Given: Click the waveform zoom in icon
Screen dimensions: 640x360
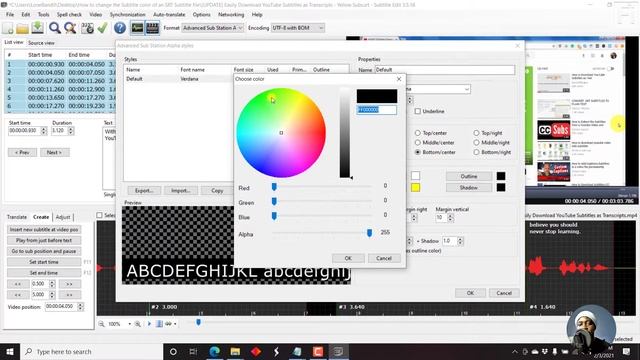Looking at the screenshot, I should [138, 324].
